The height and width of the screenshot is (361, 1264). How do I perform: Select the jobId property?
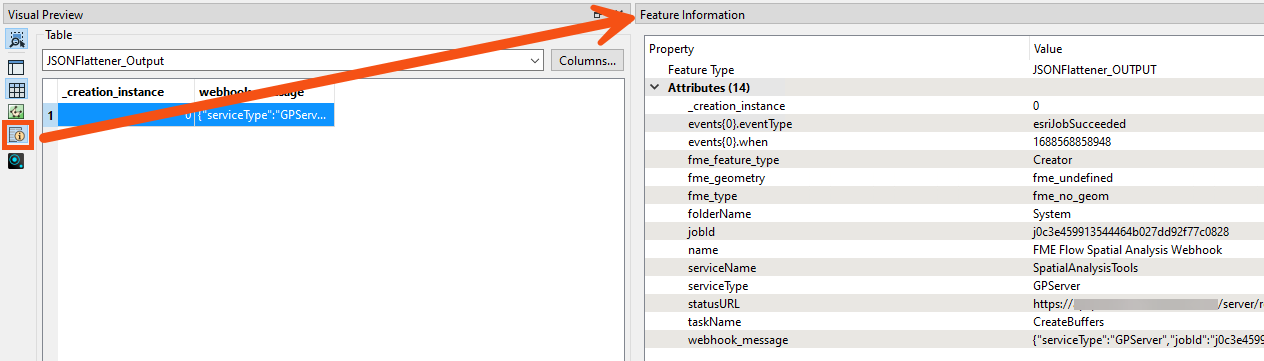701,232
